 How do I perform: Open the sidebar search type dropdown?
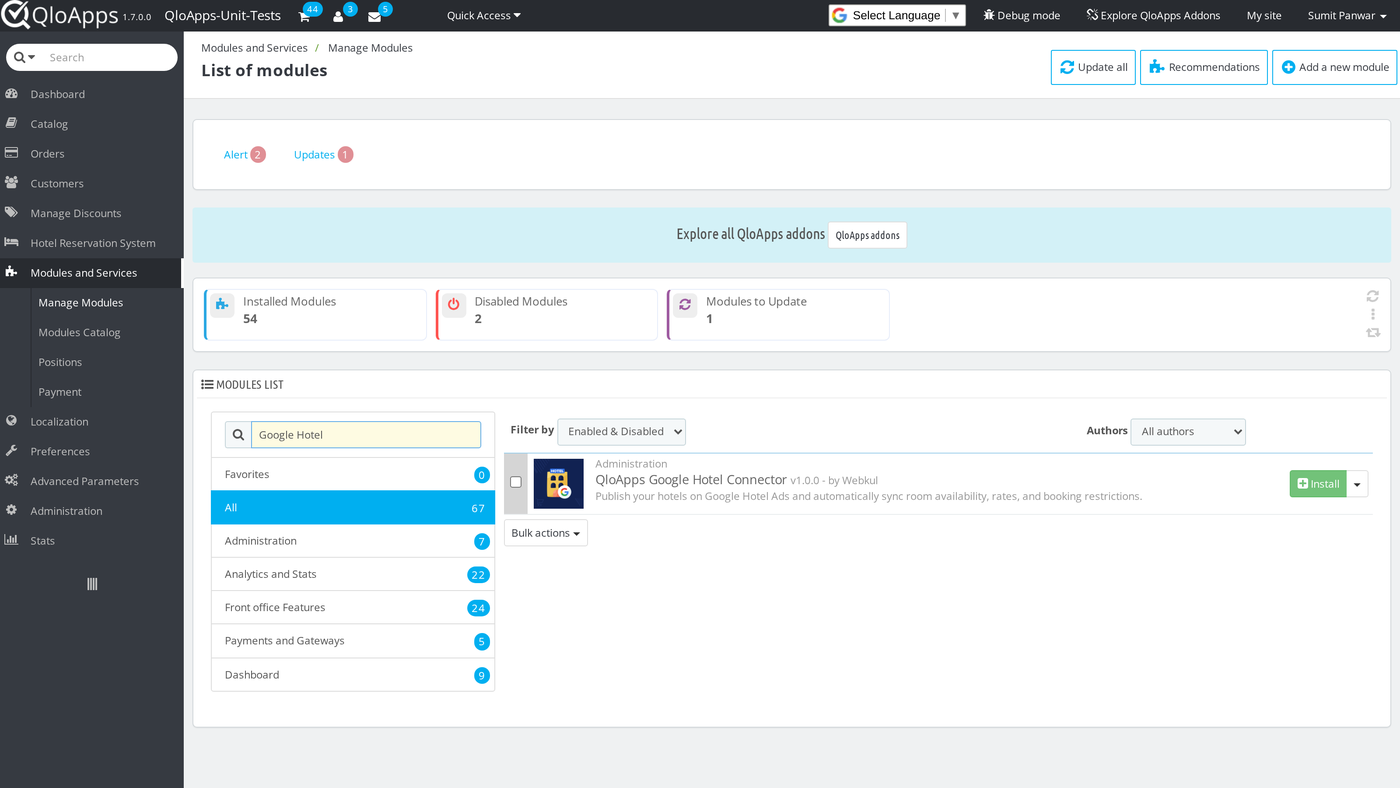[x=25, y=57]
